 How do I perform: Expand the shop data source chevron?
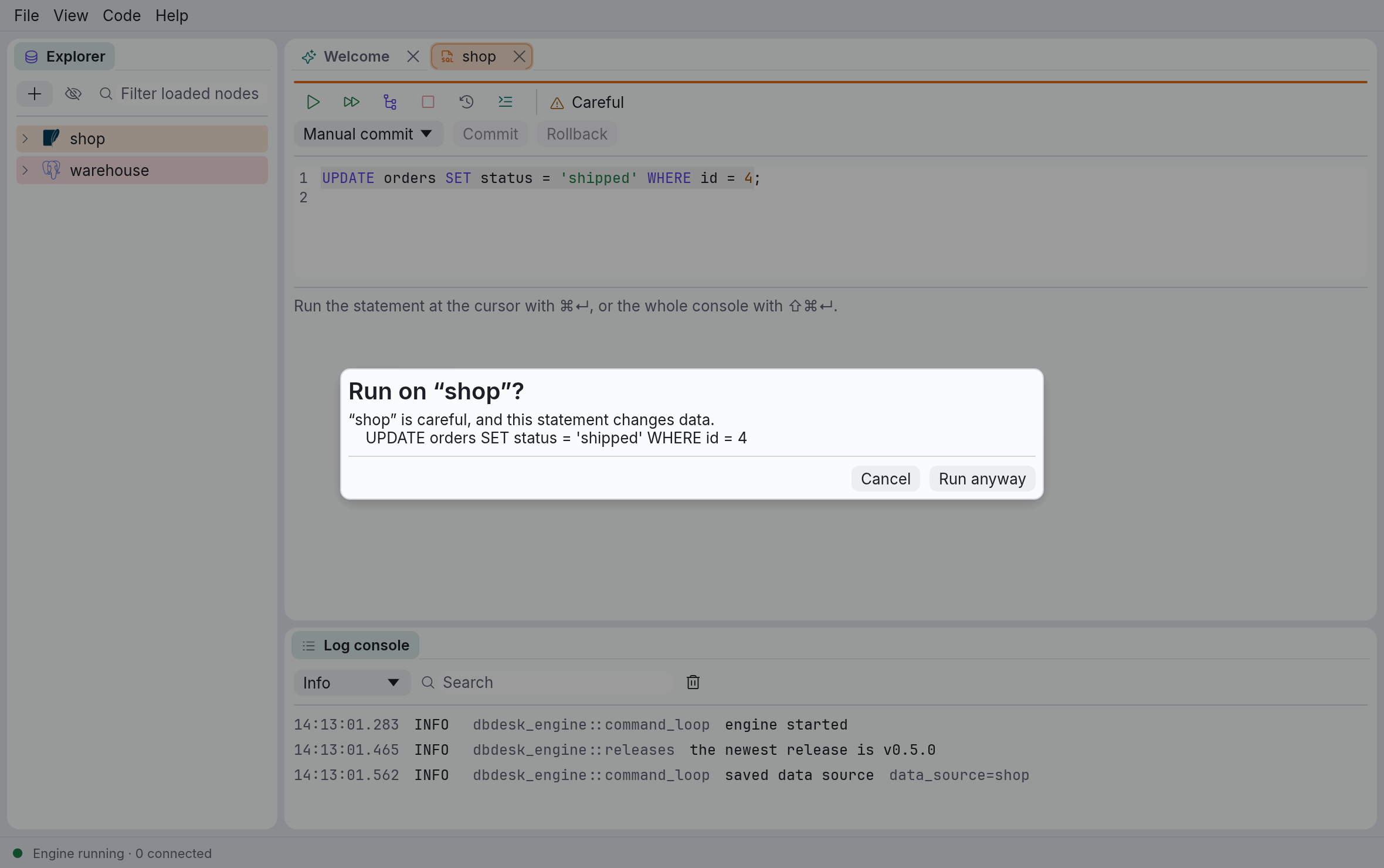click(25, 139)
